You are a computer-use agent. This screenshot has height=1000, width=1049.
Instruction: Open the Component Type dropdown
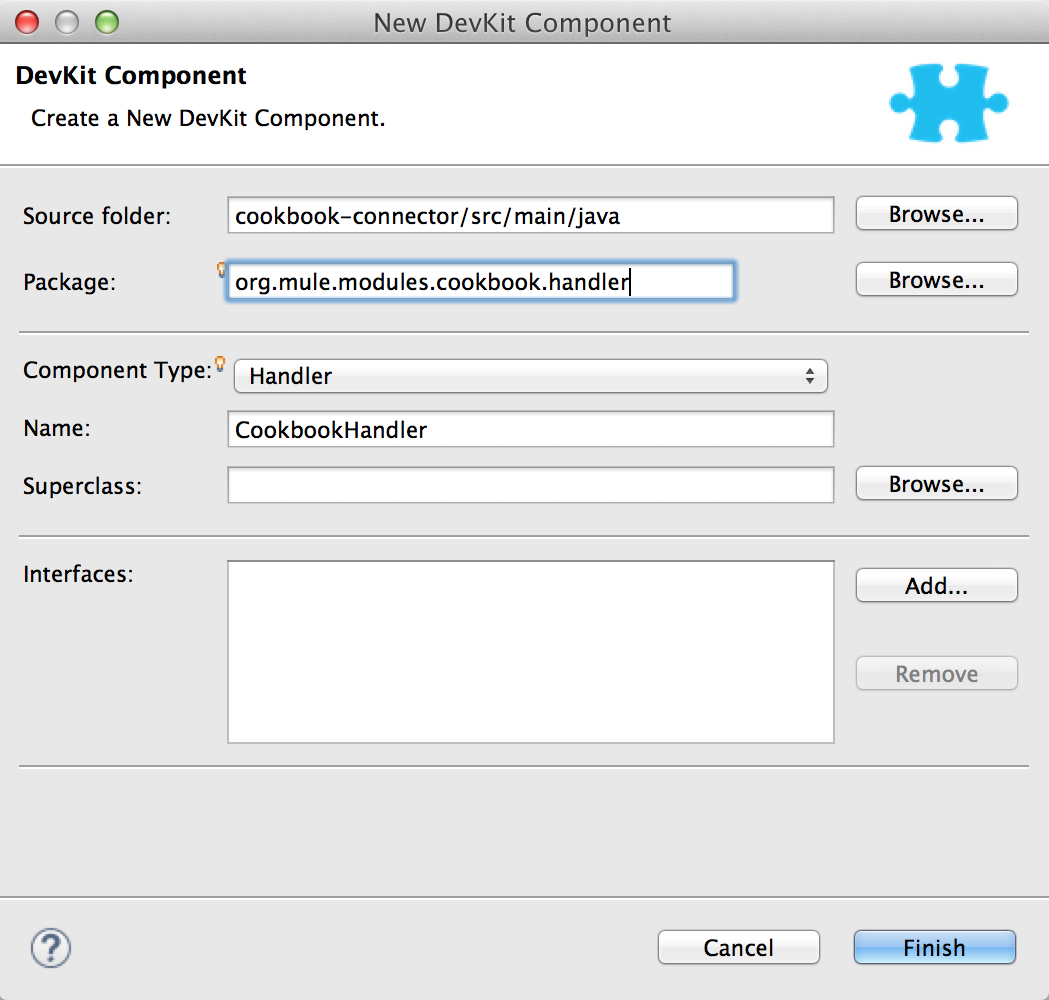(530, 376)
